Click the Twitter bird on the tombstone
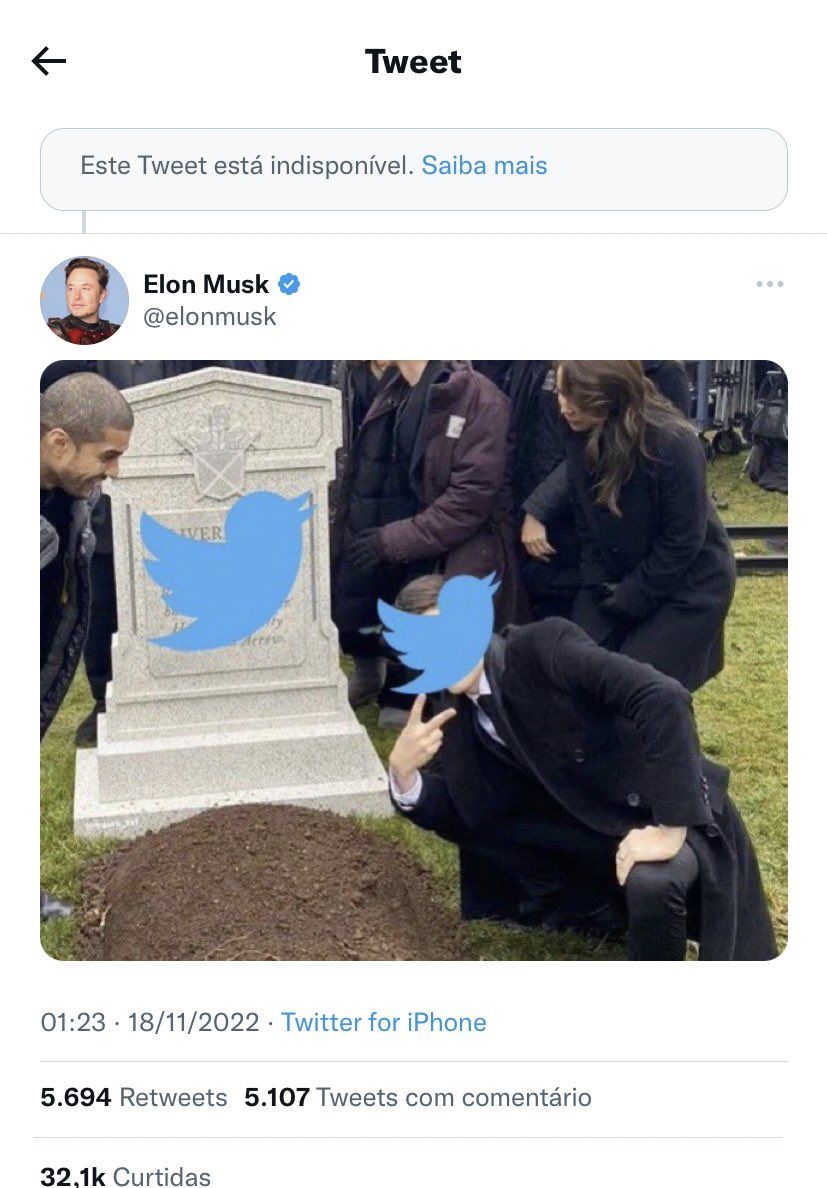 pyautogui.click(x=226, y=568)
